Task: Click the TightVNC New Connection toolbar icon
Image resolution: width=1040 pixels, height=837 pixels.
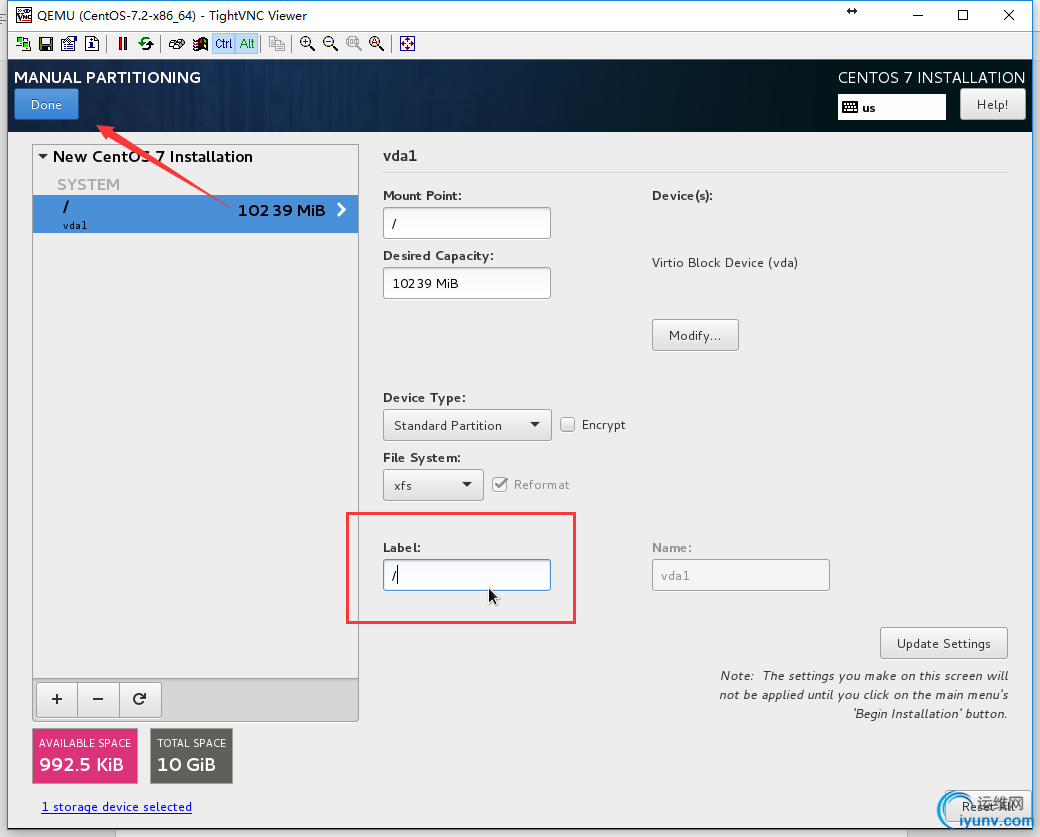Action: [x=23, y=44]
